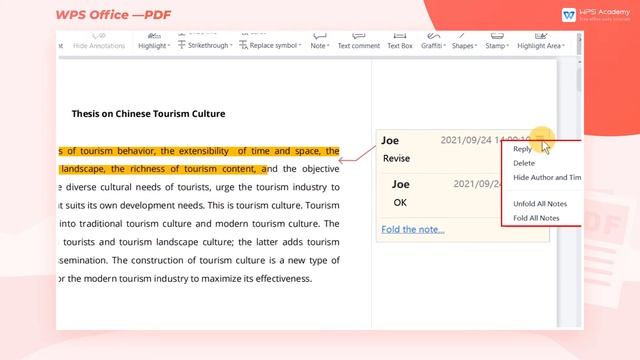This screenshot has width=640, height=360.
Task: Expand the Note dropdown arrow
Action: [x=328, y=46]
